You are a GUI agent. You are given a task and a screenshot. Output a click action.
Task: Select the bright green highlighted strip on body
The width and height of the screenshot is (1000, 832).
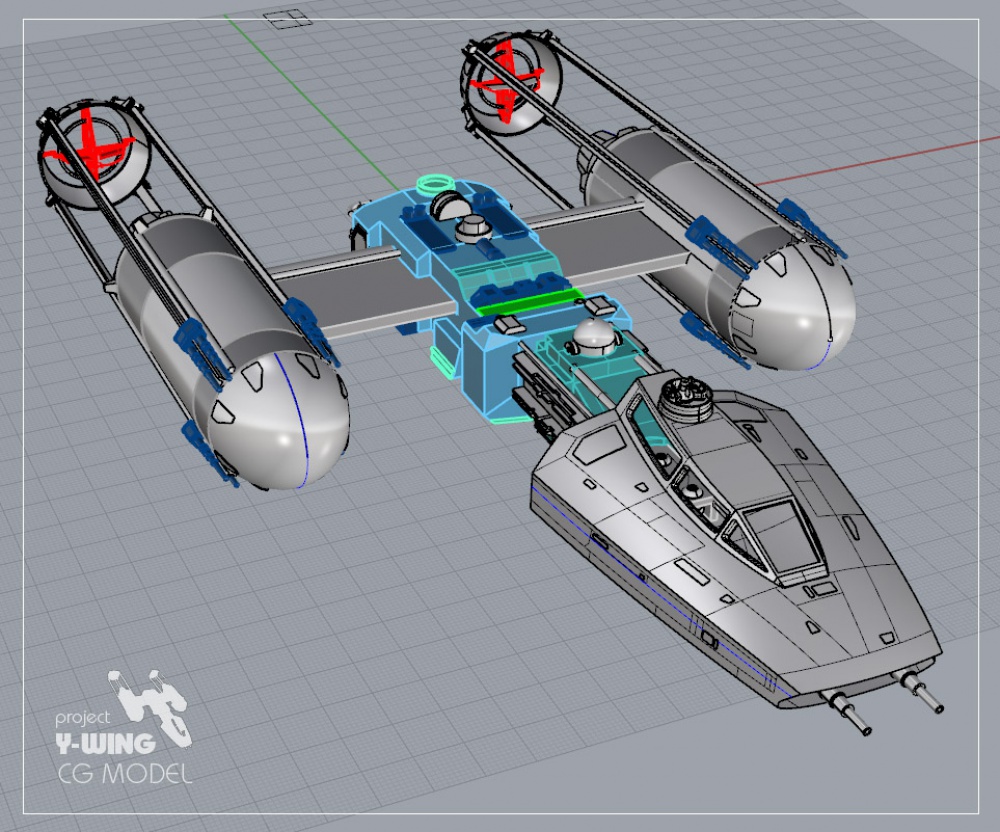528,302
